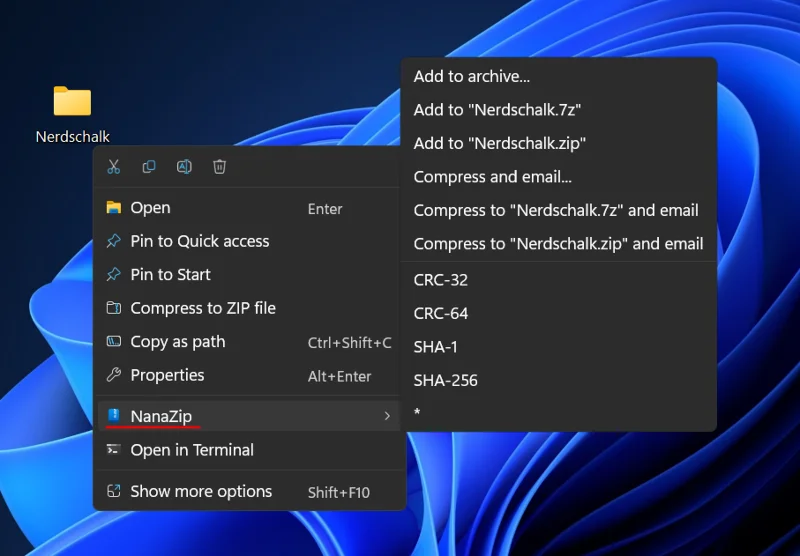Click Show more options
Image resolution: width=800 pixels, height=556 pixels.
(248, 492)
